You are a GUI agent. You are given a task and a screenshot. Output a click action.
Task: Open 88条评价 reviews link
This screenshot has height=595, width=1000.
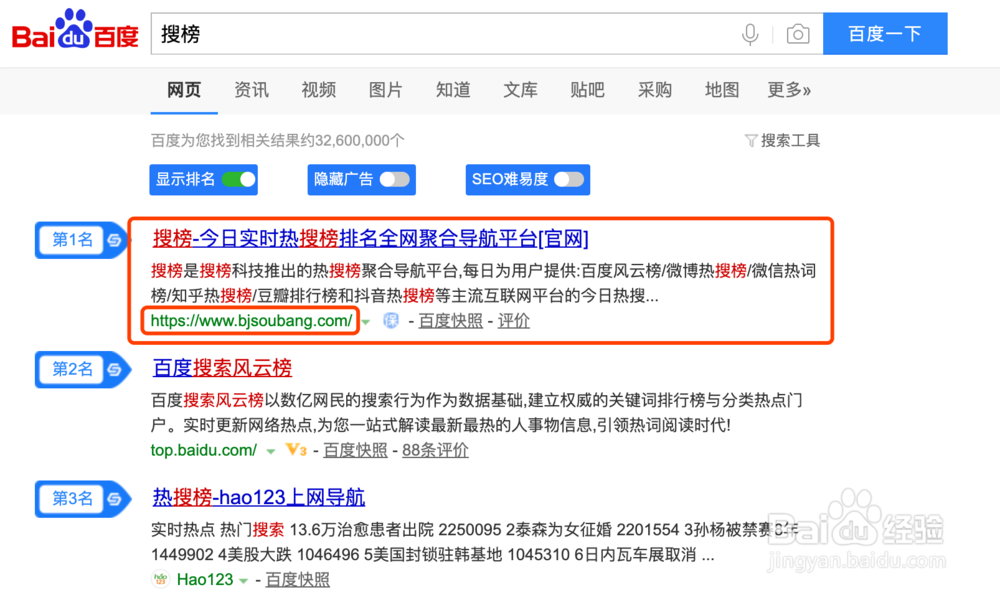435,450
